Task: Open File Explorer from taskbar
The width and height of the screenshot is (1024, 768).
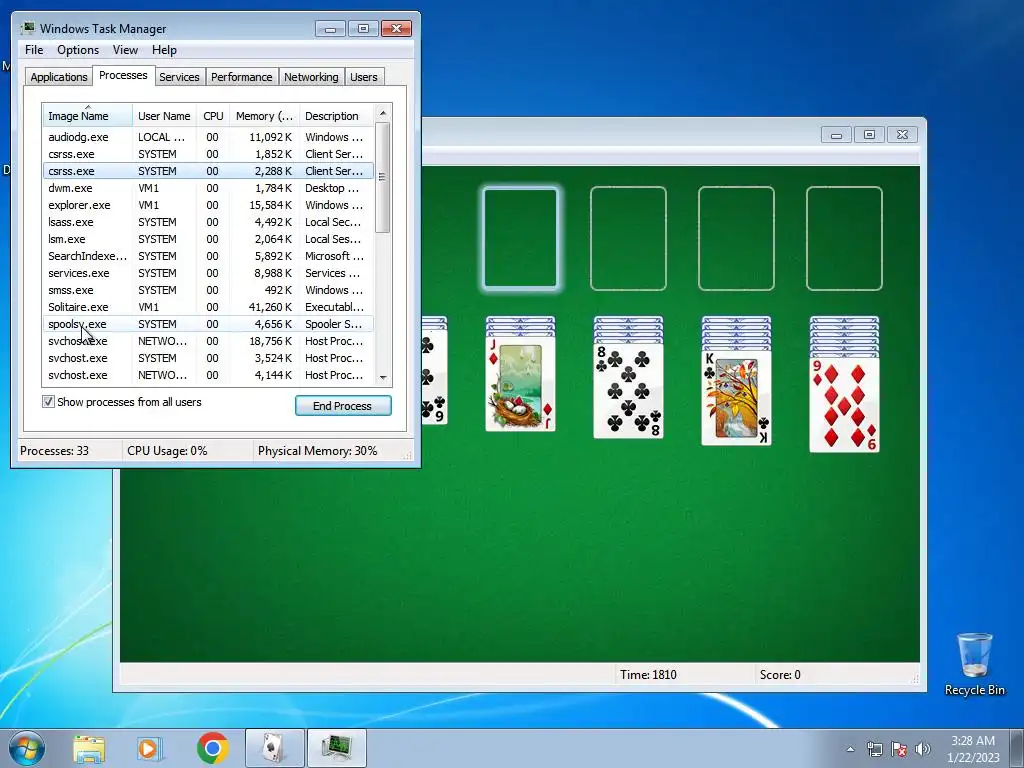Action: (x=89, y=748)
